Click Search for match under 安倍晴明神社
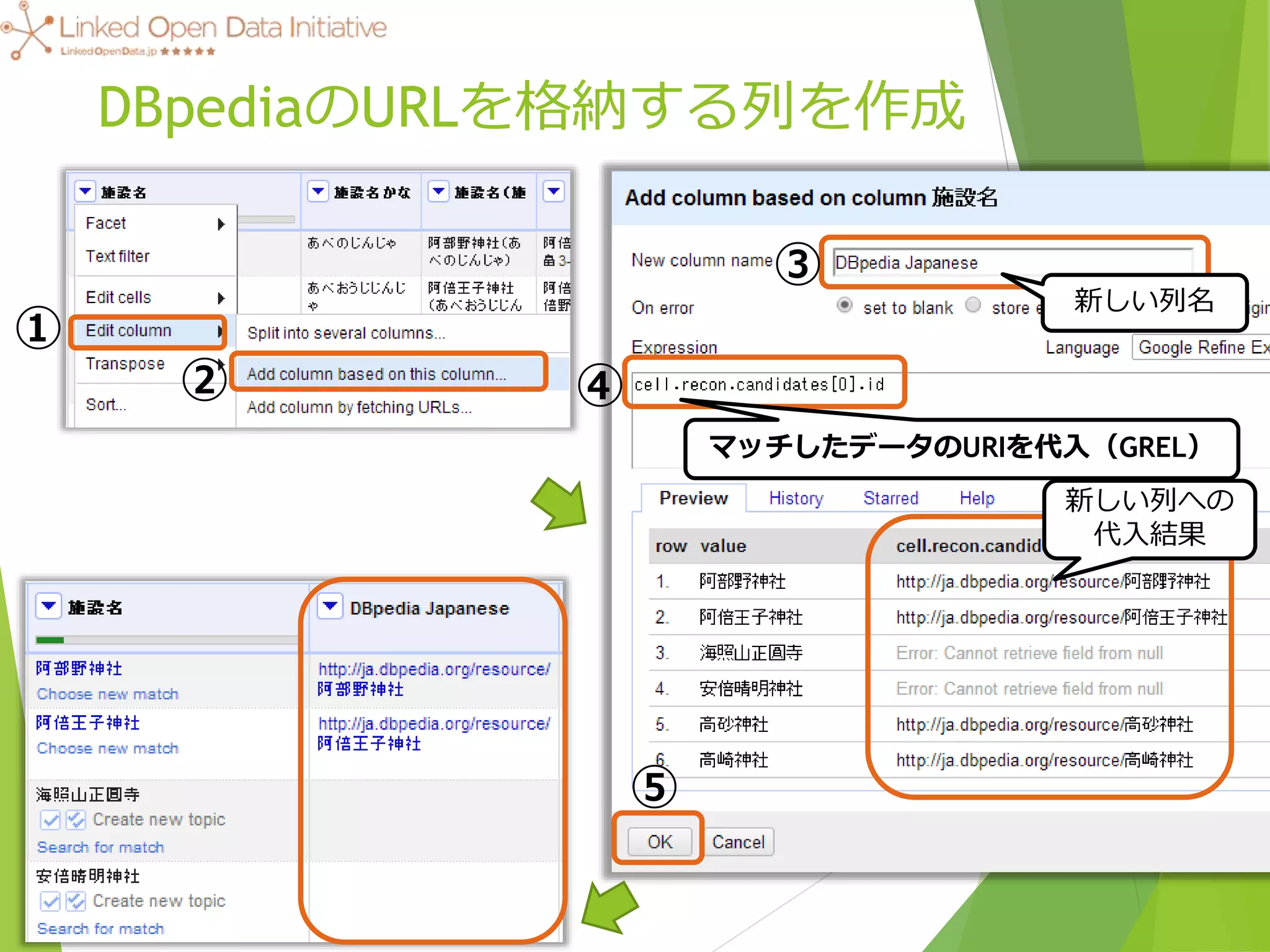 pyautogui.click(x=100, y=928)
